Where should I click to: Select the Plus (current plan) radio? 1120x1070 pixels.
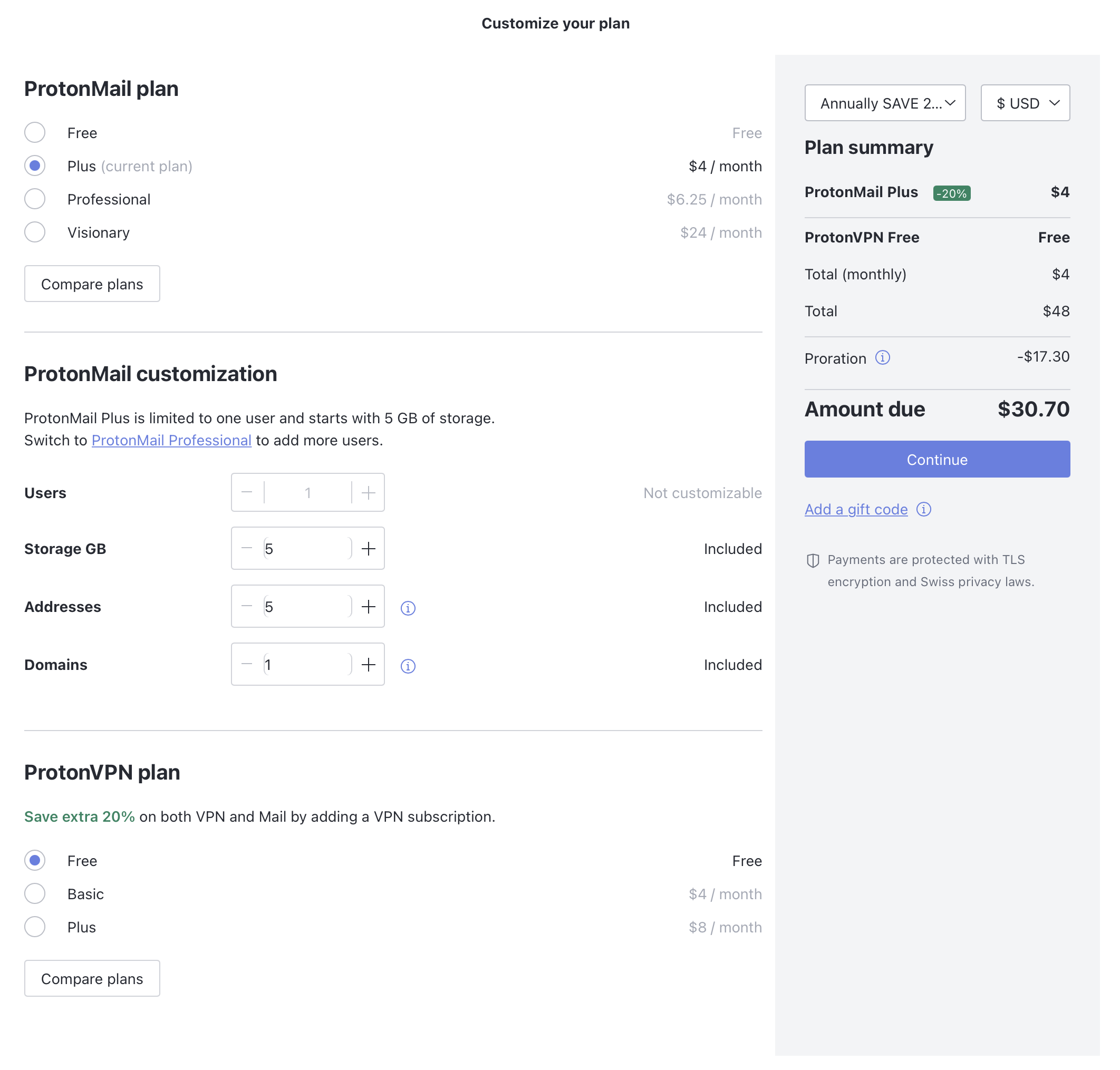tap(35, 166)
